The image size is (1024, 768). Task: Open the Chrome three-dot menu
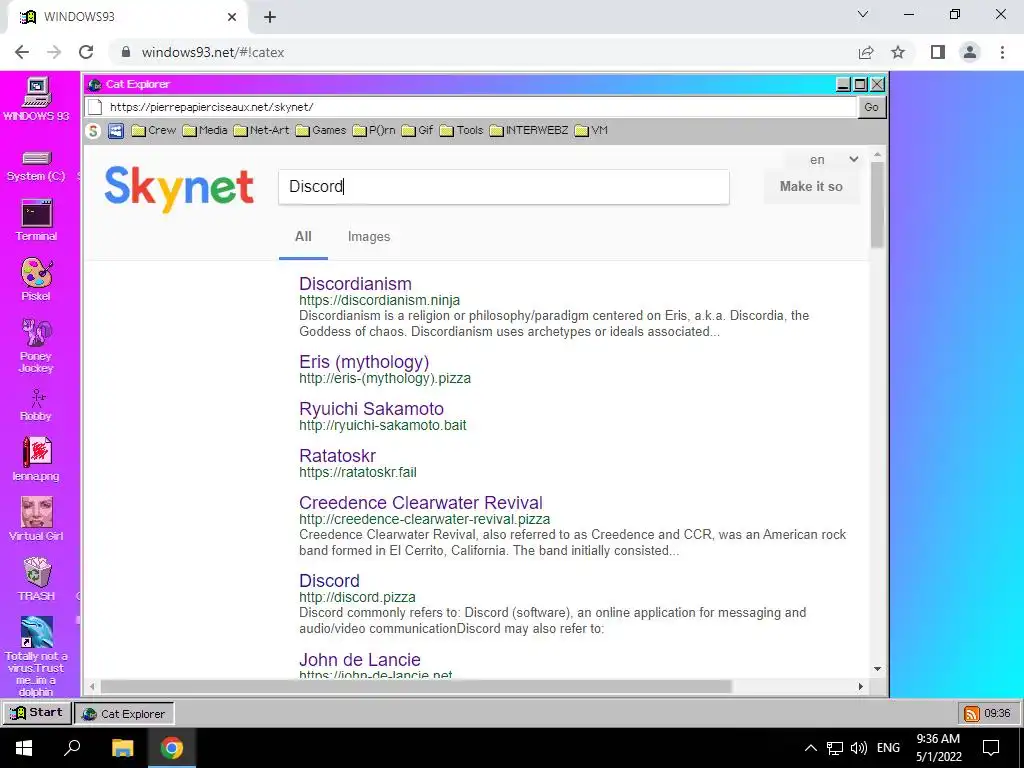click(x=1002, y=52)
